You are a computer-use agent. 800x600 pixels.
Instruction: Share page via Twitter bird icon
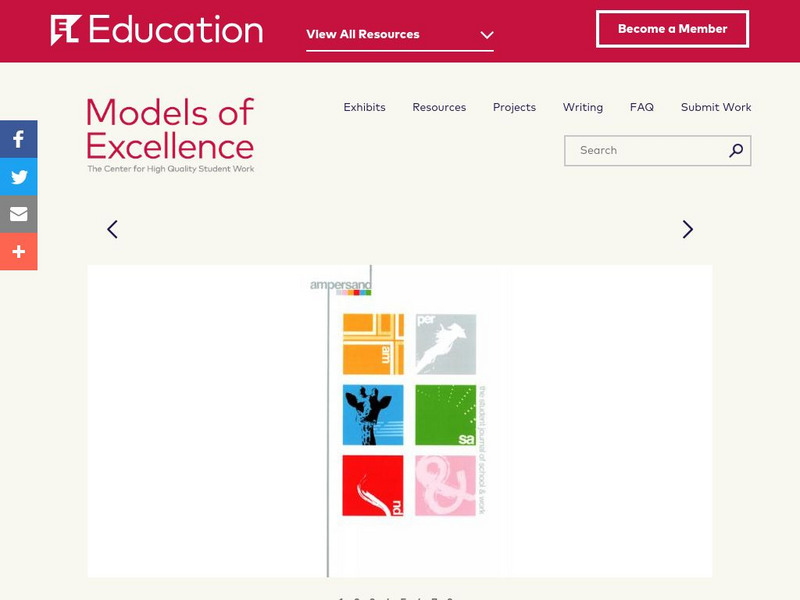click(x=18, y=177)
